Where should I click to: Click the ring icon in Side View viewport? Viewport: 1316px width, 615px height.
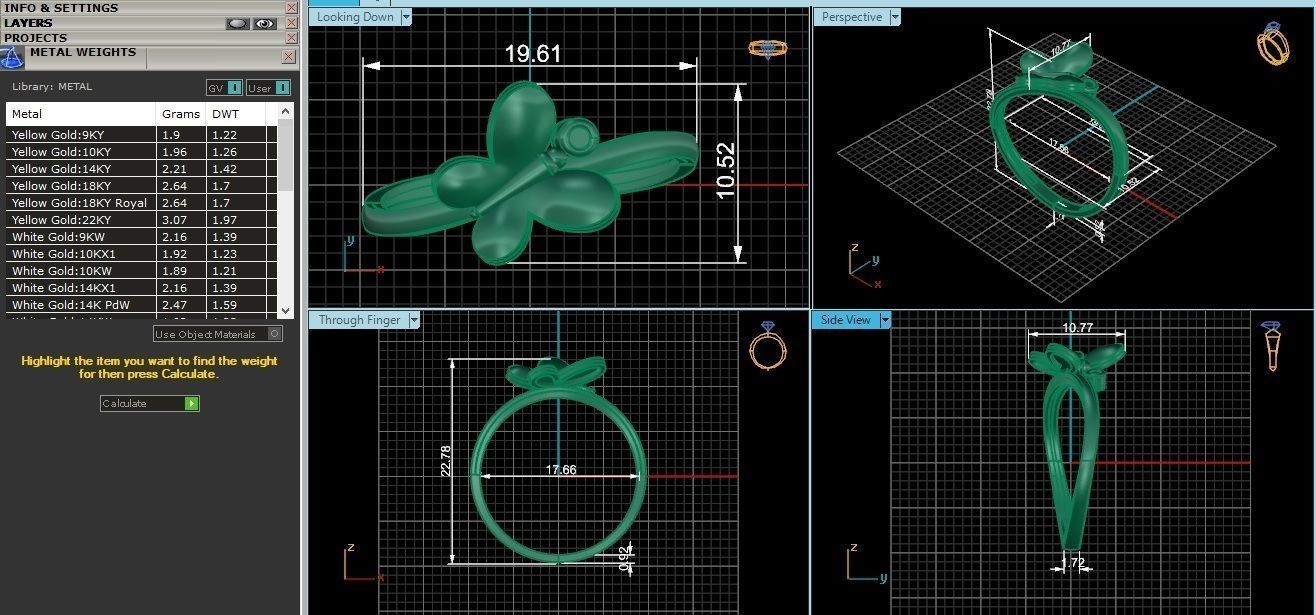click(1271, 346)
